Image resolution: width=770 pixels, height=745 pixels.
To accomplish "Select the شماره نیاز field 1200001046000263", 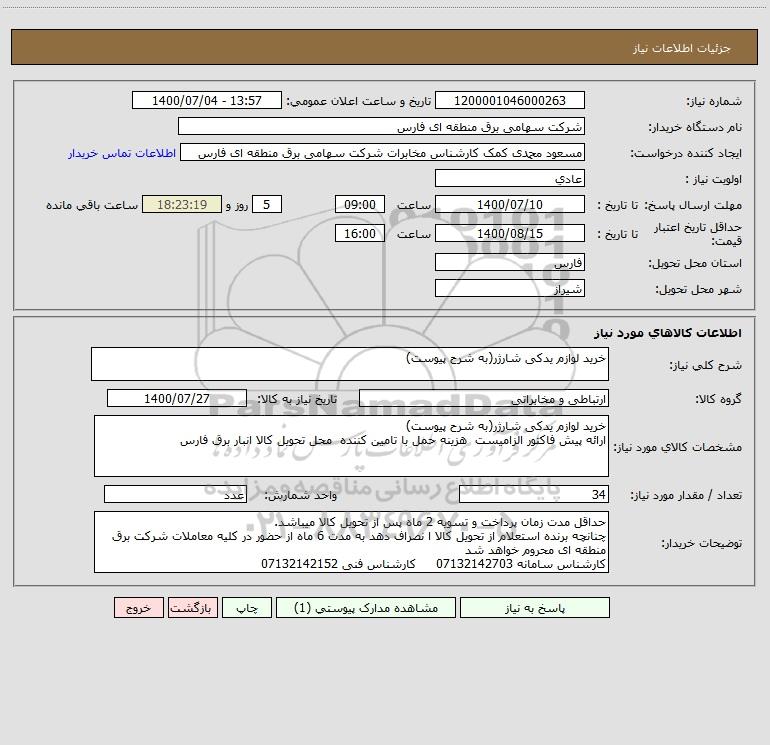I will [510, 100].
